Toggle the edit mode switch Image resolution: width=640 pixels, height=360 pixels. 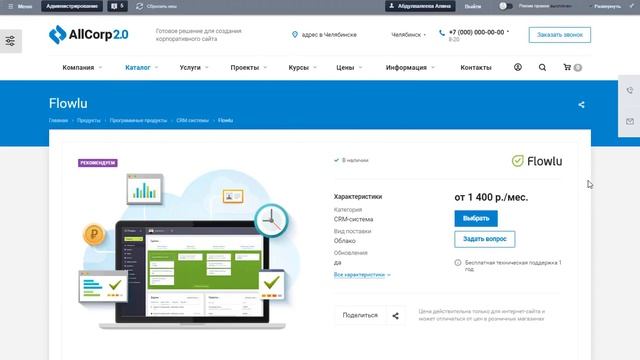coord(506,6)
